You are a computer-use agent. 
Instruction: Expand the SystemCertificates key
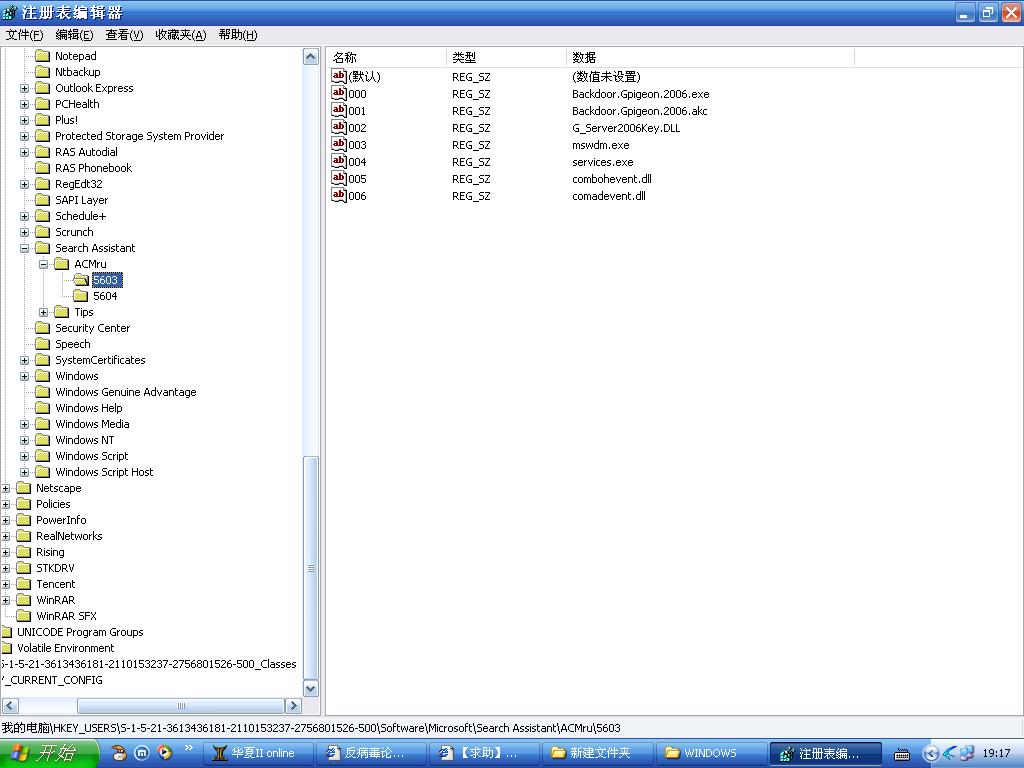point(24,360)
